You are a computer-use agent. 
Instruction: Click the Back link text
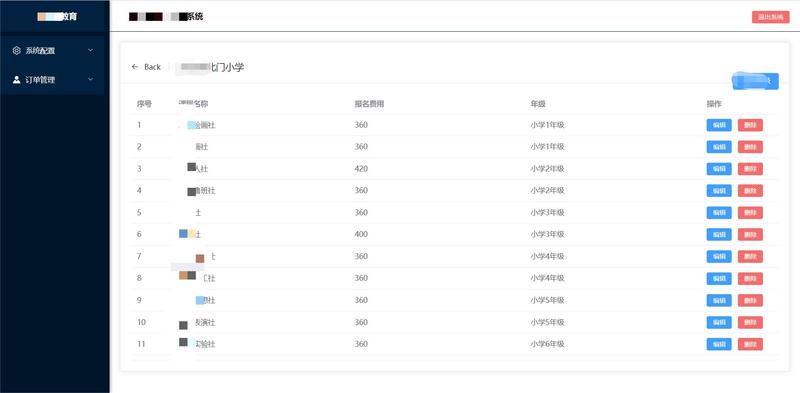point(153,67)
